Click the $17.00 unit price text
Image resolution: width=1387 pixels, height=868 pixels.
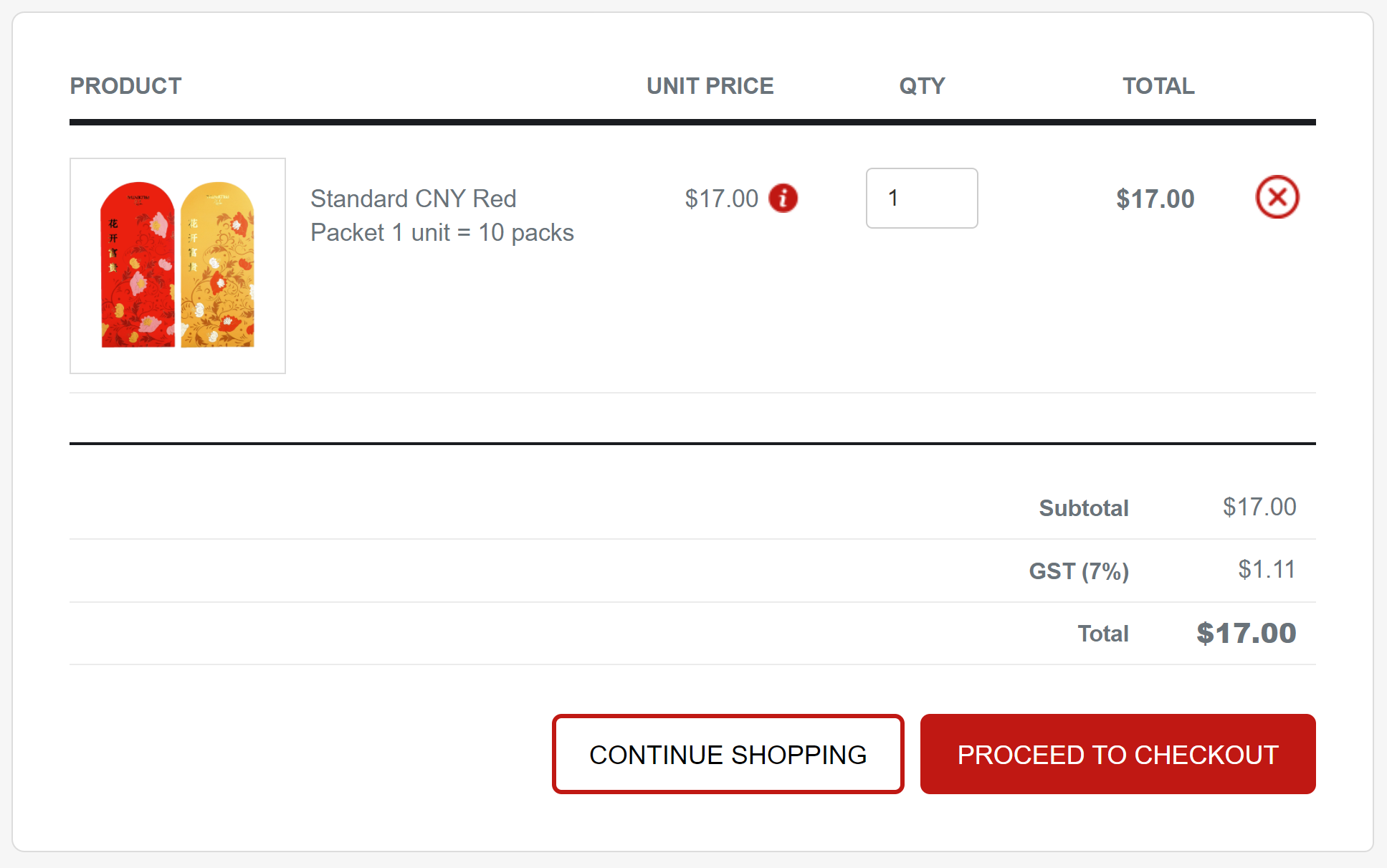(x=721, y=199)
